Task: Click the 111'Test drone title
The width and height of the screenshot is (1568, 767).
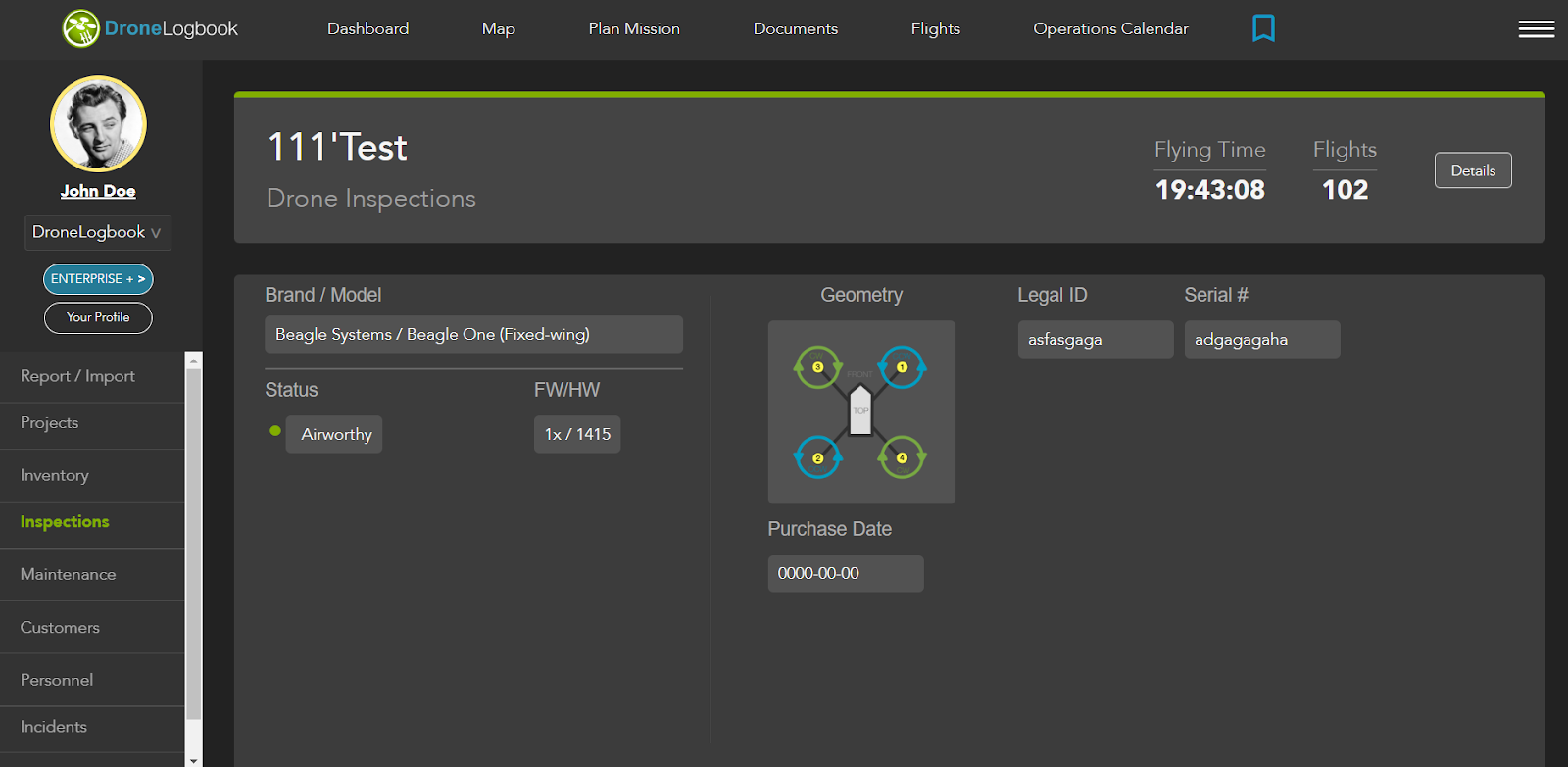Action: 337,147
